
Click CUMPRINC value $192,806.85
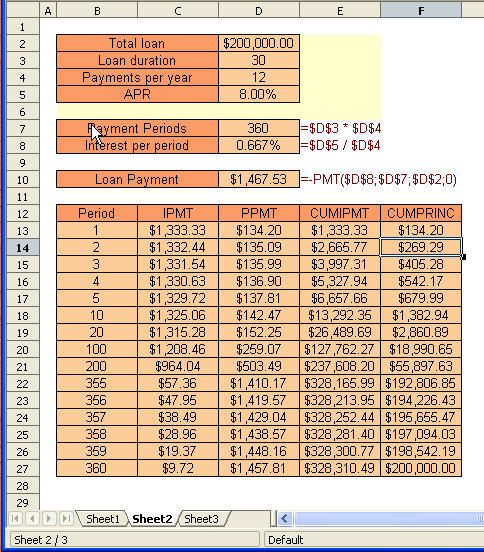(421, 383)
